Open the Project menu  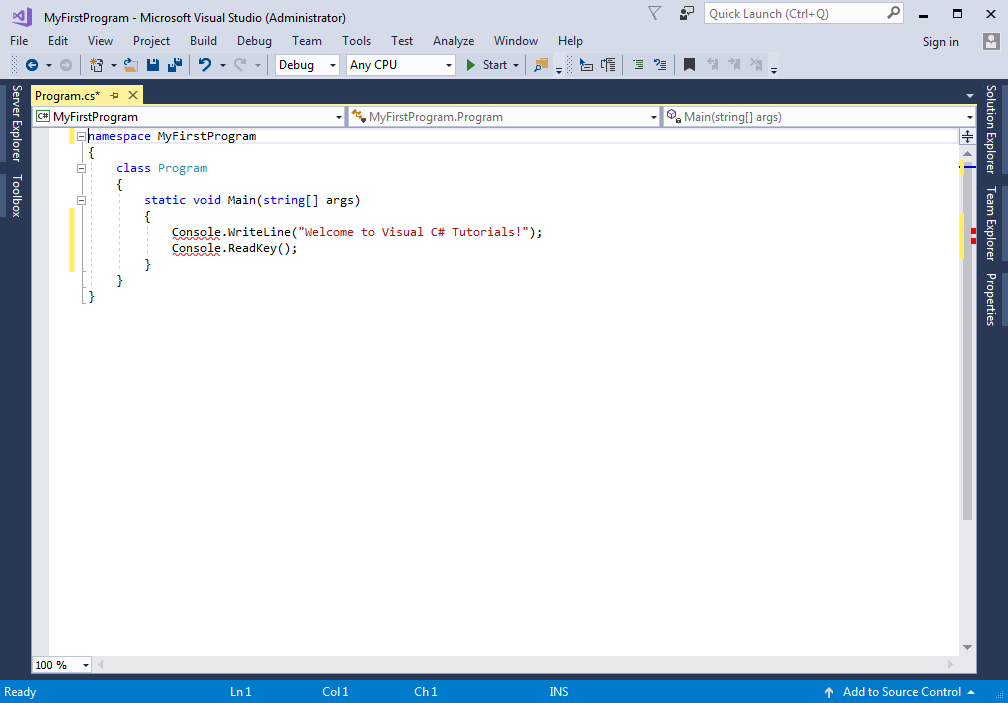click(x=151, y=41)
